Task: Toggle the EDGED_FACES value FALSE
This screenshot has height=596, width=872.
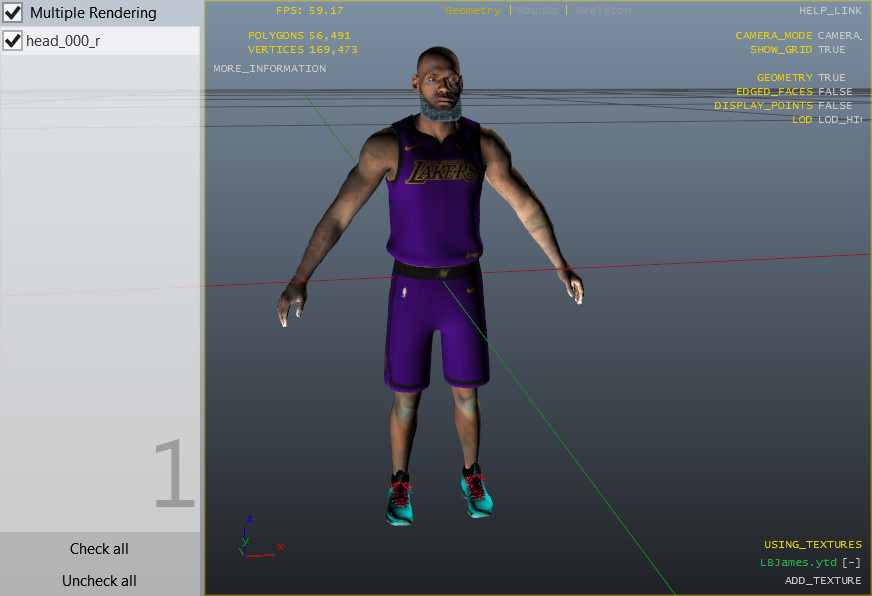Action: tap(835, 91)
